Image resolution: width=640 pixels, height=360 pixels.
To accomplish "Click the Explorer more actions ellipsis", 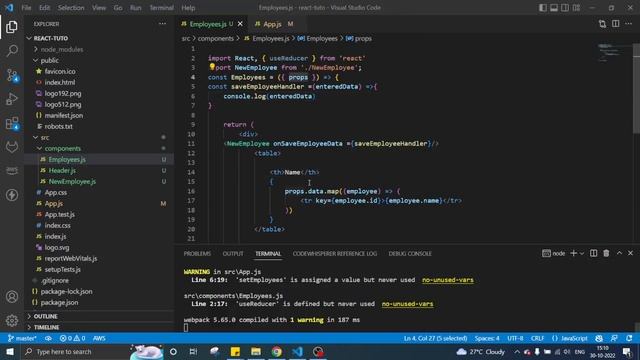I will [x=162, y=24].
